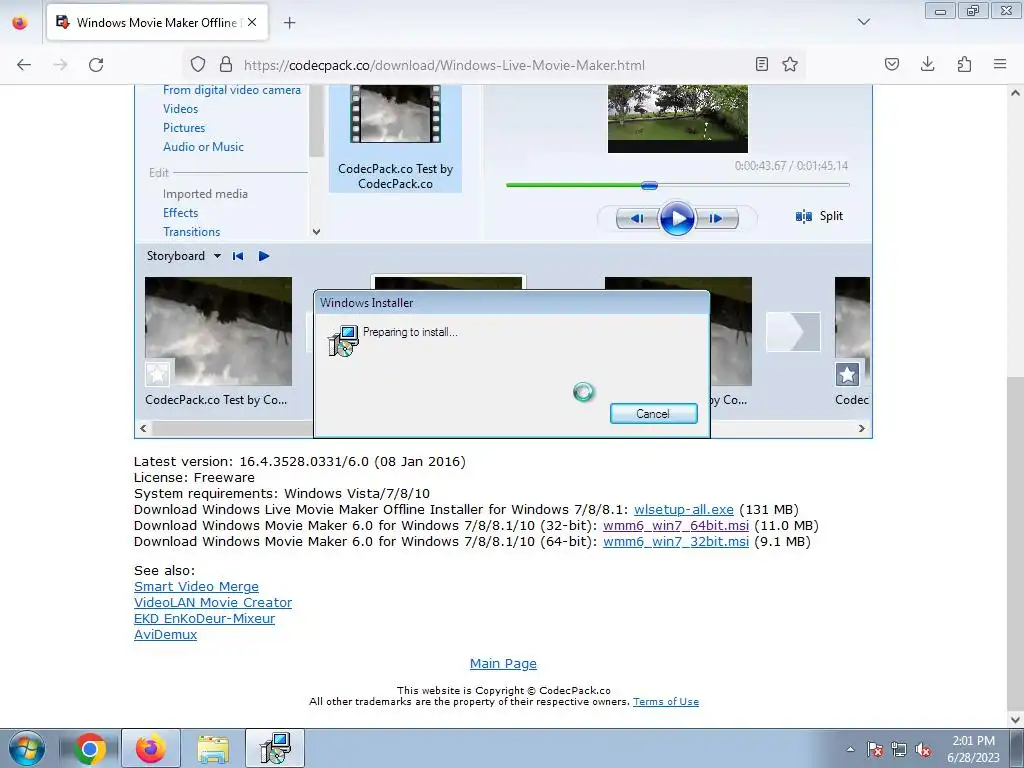Click From digital video camera link
Image resolution: width=1024 pixels, height=768 pixels.
(232, 90)
